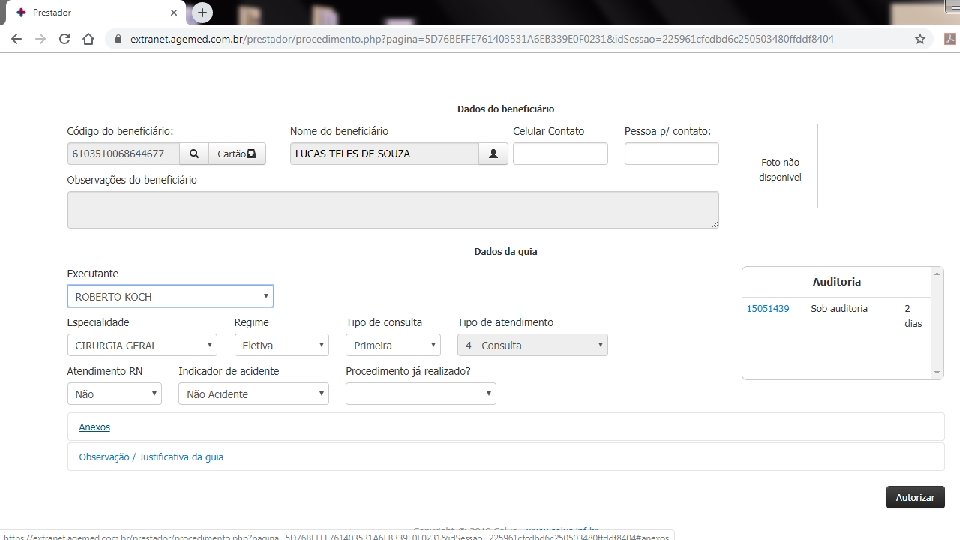
Task: Open the browser home page icon
Action: [88, 39]
